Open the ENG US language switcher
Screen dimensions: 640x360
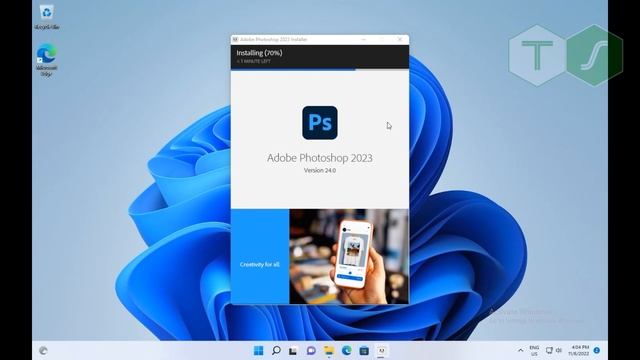tap(534, 351)
